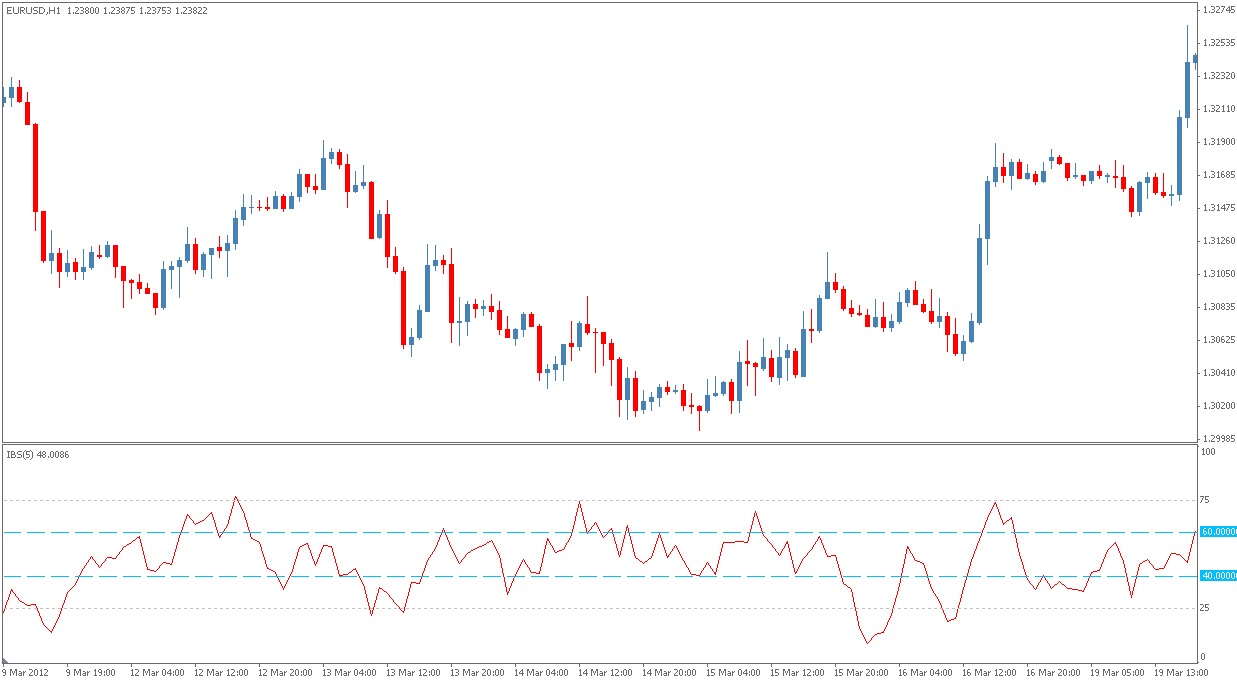Select the last blue candle at far right
The height and width of the screenshot is (681, 1237).
tap(1195, 58)
